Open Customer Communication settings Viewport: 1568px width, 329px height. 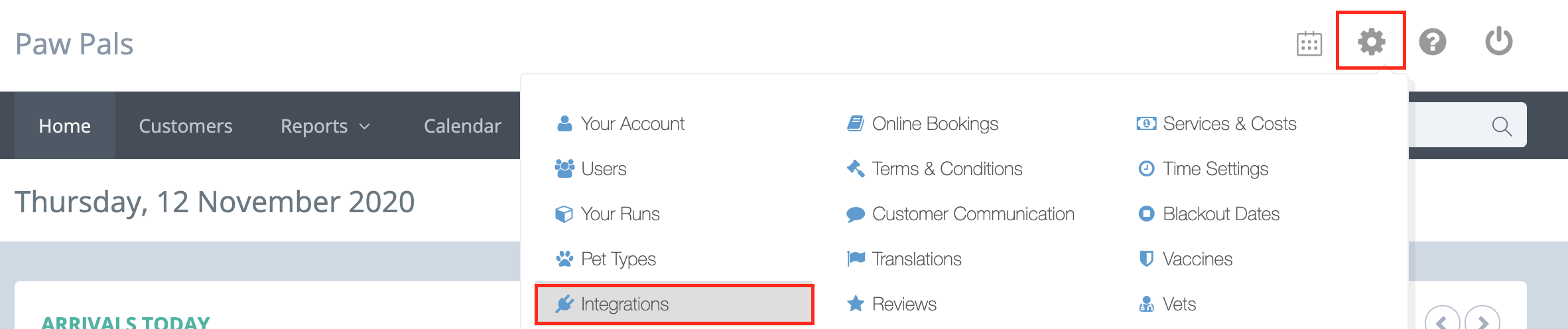pos(960,214)
